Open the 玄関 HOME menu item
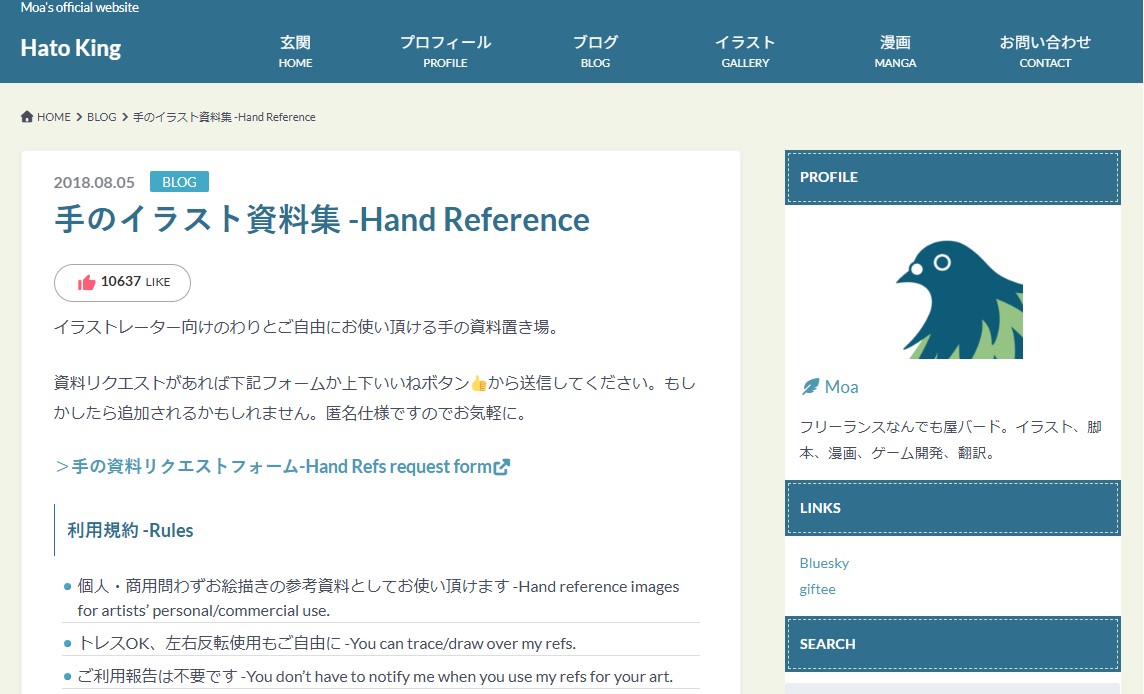The image size is (1144, 694). [x=295, y=52]
